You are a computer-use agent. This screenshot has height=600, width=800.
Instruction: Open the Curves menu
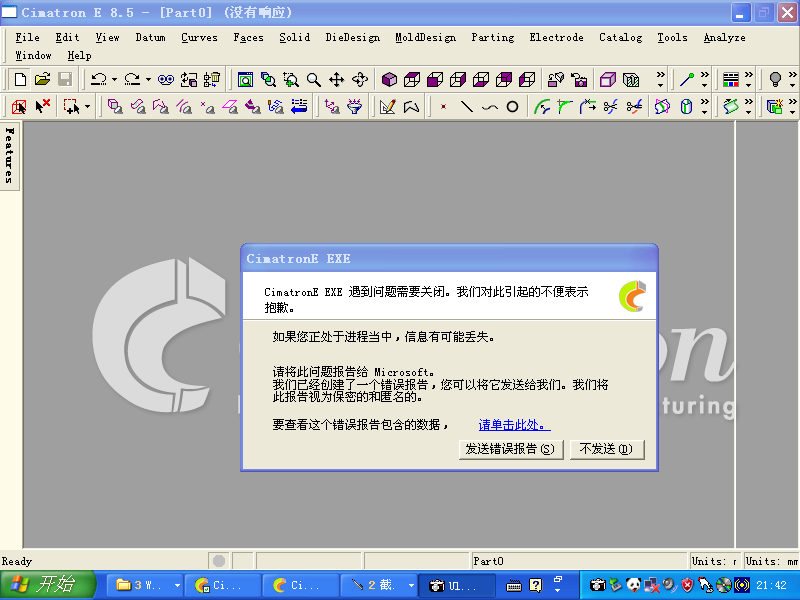(x=199, y=37)
